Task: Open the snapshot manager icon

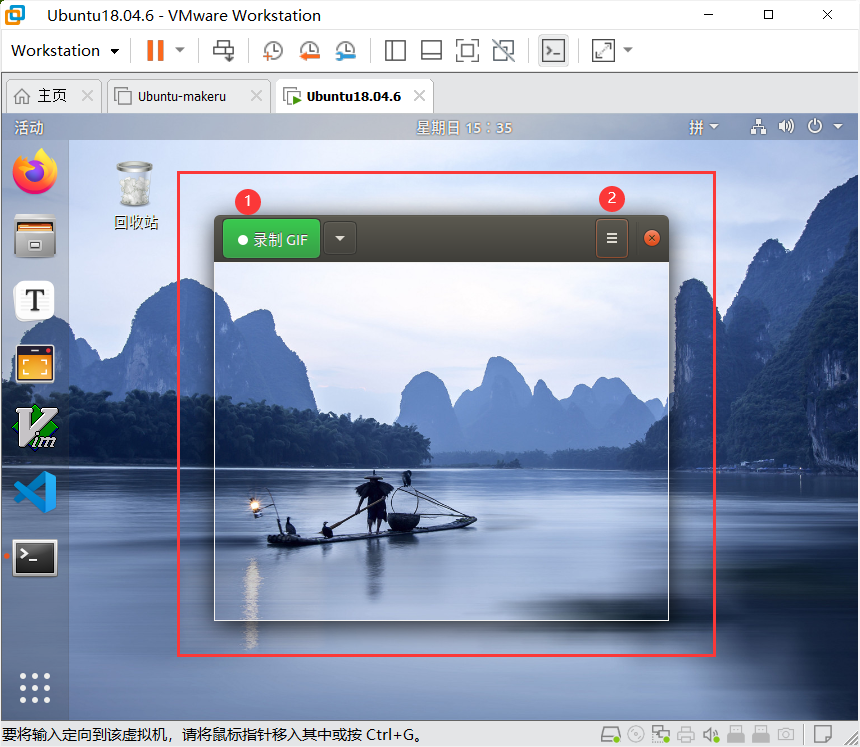Action: [x=345, y=50]
